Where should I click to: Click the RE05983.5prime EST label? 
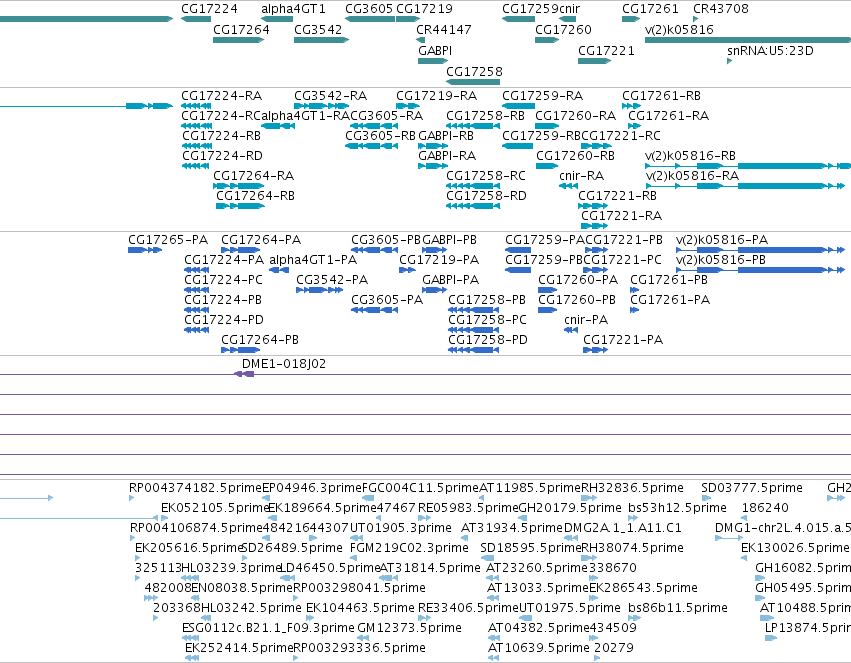468,508
